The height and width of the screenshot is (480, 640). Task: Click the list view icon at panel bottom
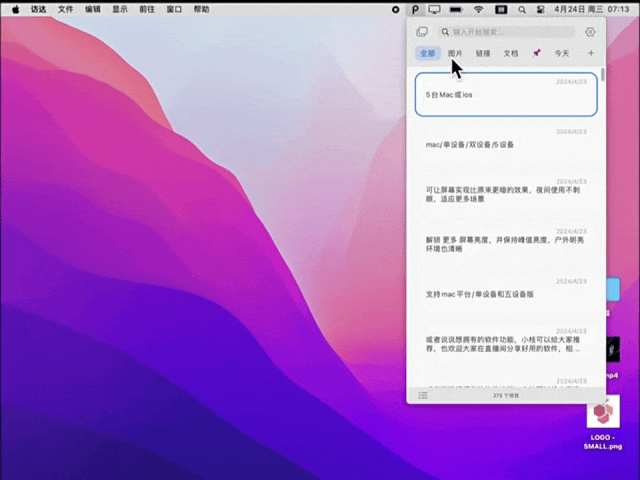point(423,395)
